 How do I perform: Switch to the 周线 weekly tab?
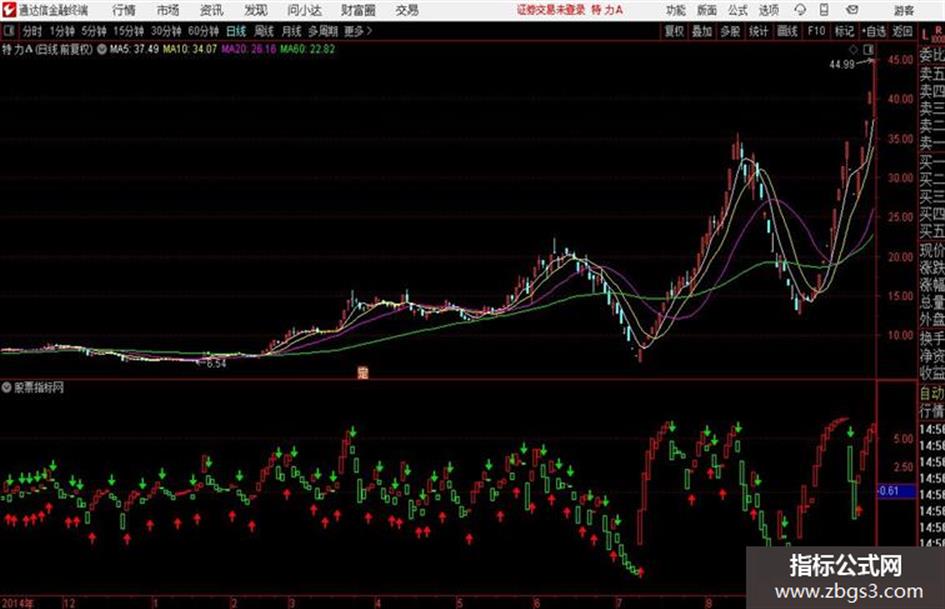tap(264, 31)
